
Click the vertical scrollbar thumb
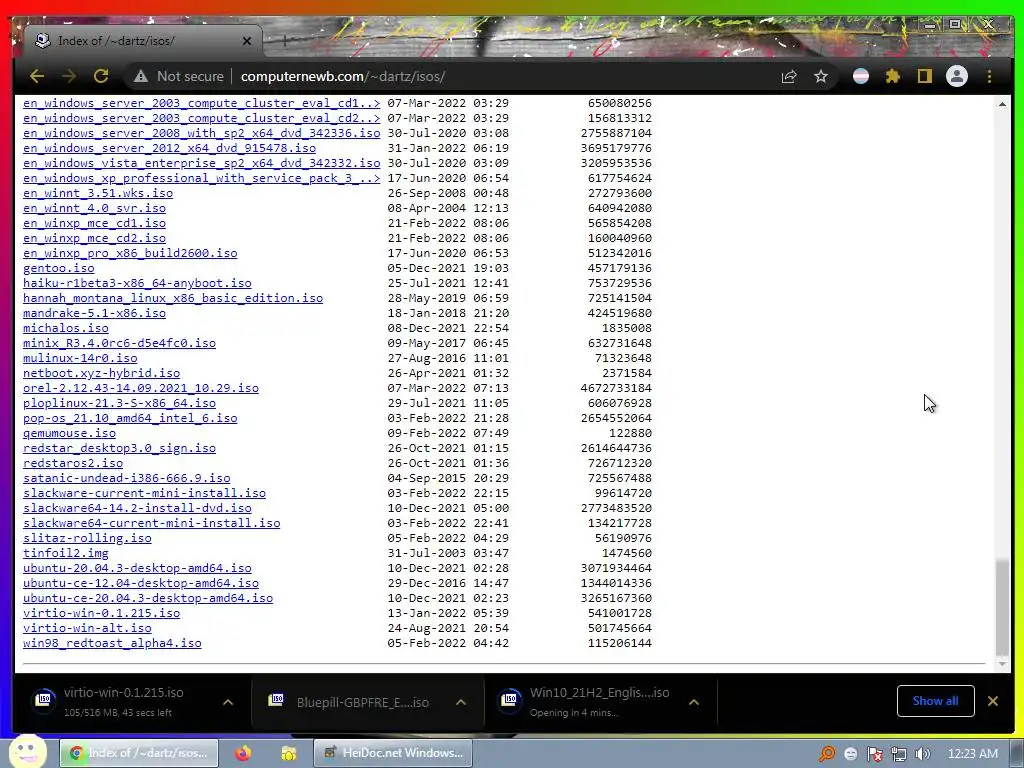click(1002, 607)
